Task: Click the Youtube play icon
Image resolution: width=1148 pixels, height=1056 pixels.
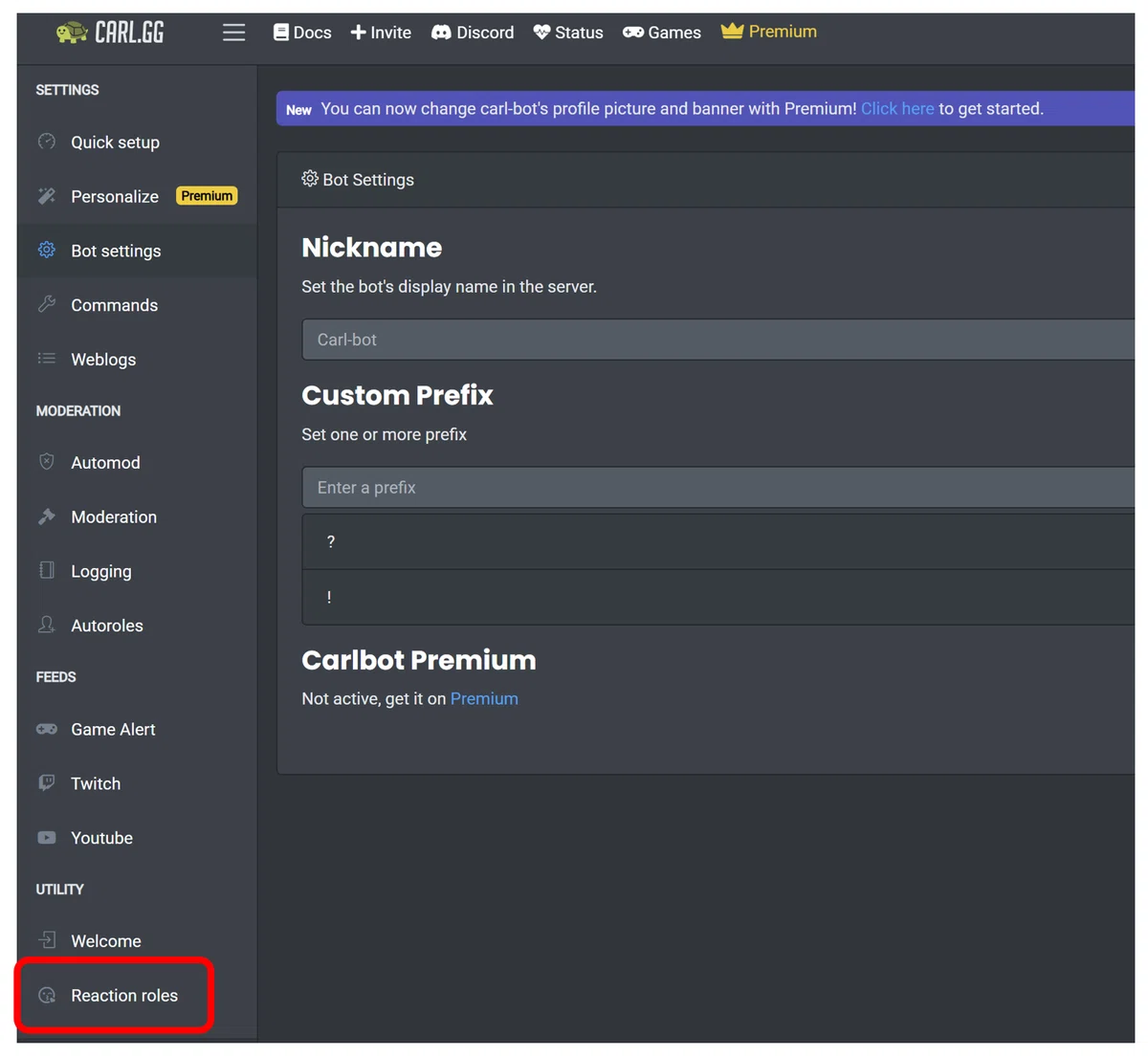Action: pos(47,837)
